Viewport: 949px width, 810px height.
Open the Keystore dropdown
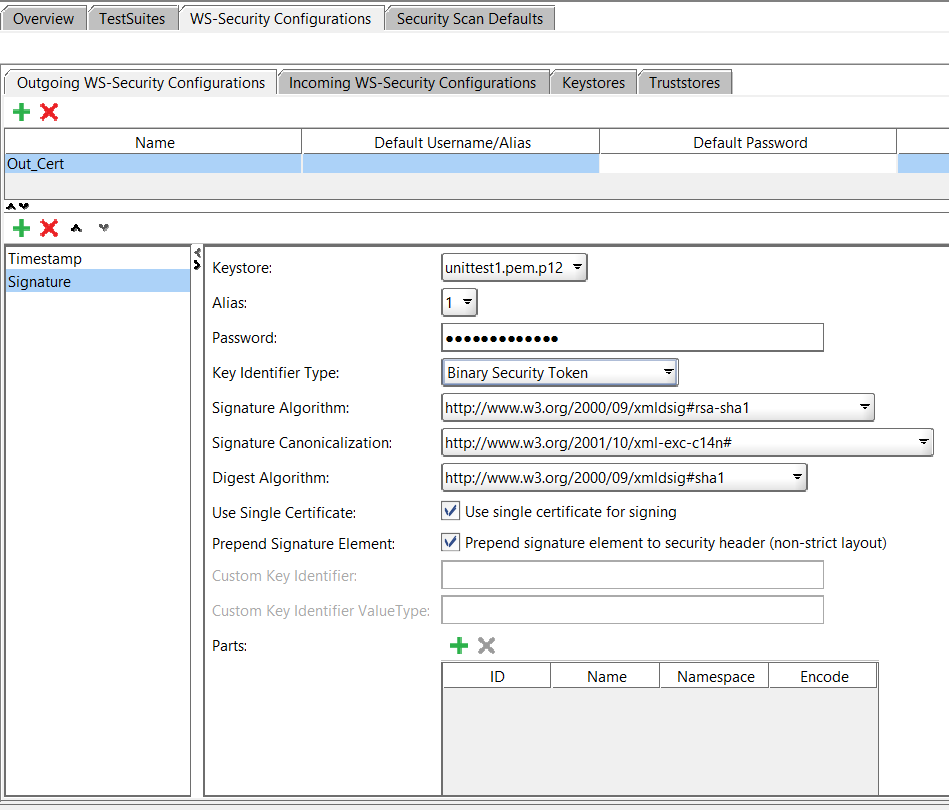514,267
